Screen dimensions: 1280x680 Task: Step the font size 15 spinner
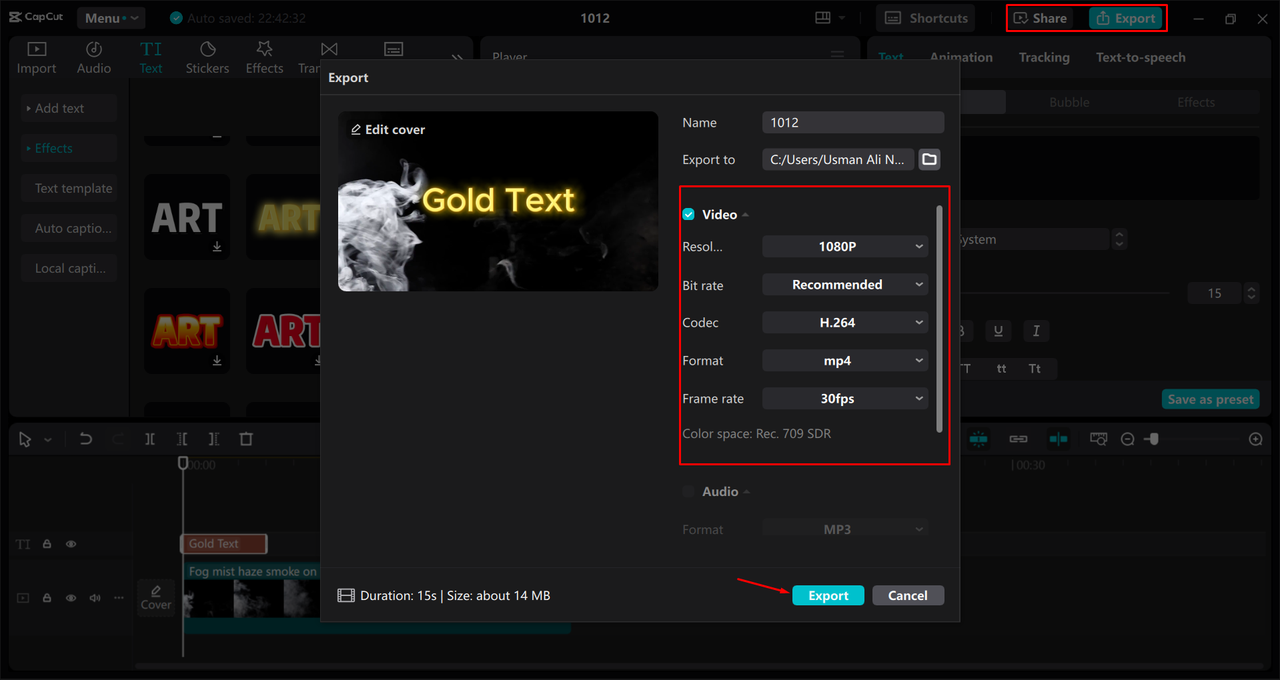tap(1251, 293)
